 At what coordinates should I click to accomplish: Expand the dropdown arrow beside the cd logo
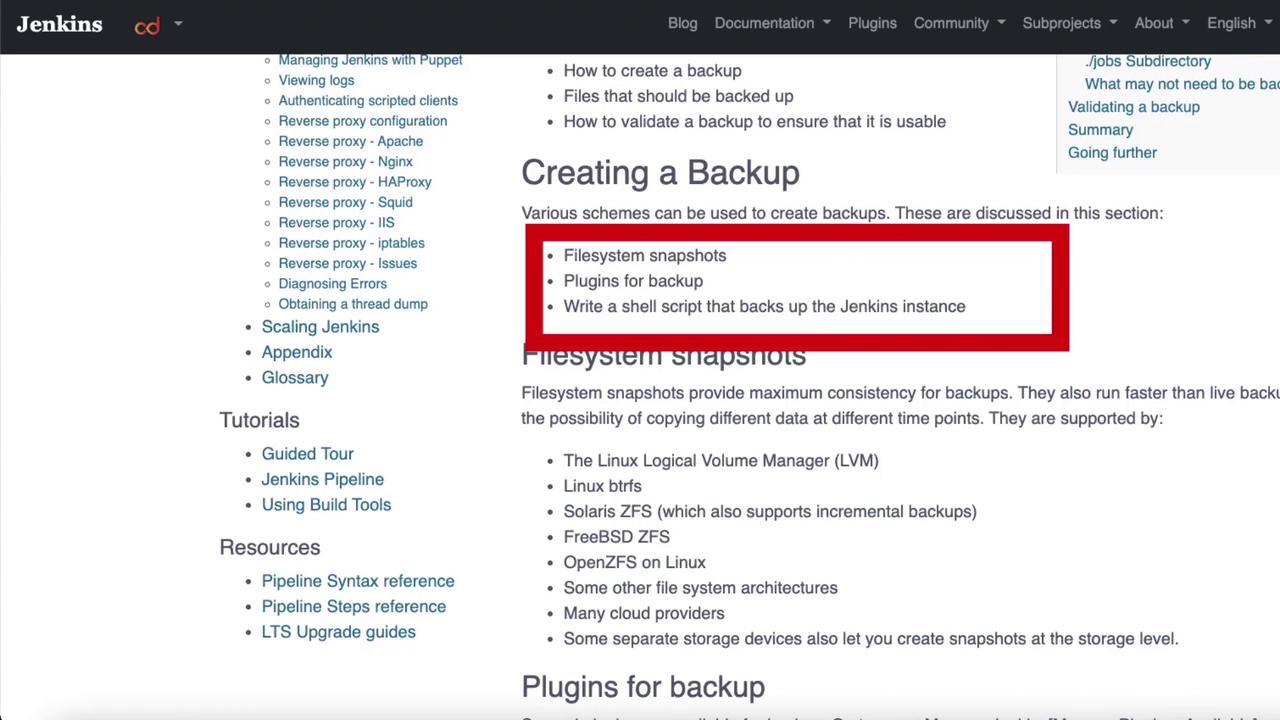click(178, 23)
